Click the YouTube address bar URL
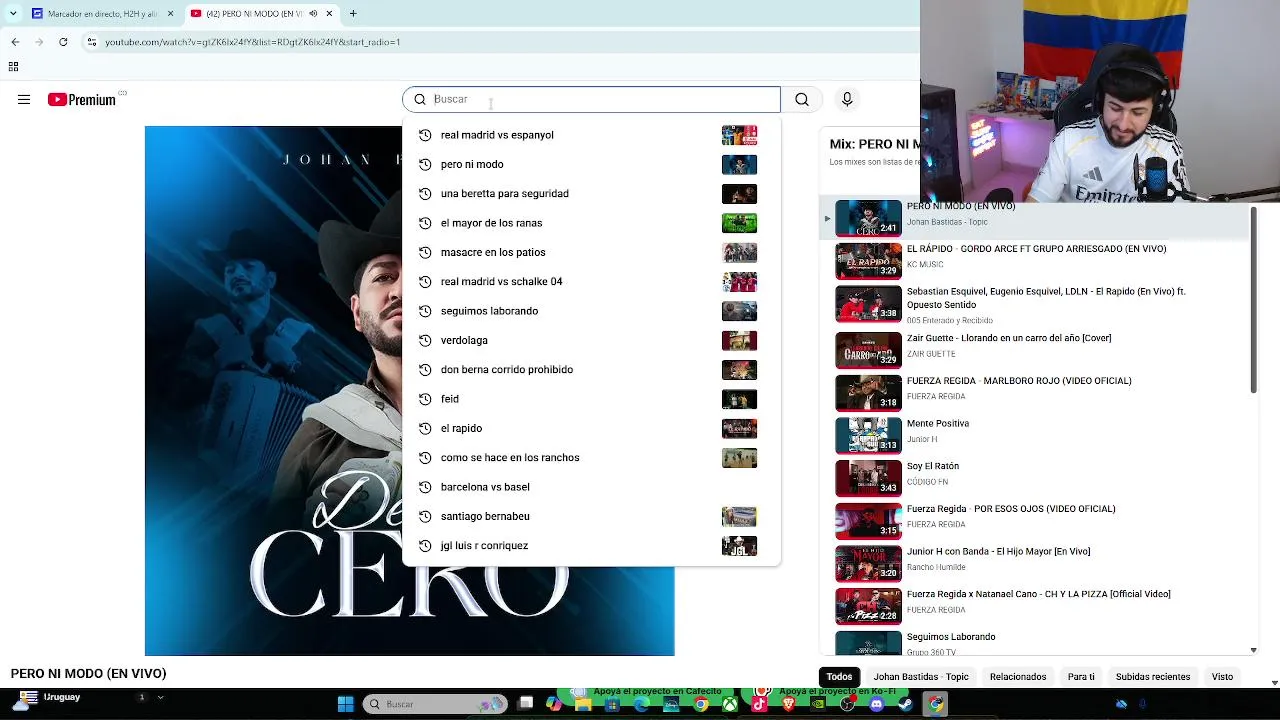Screen dimensions: 1280x720 252,42
